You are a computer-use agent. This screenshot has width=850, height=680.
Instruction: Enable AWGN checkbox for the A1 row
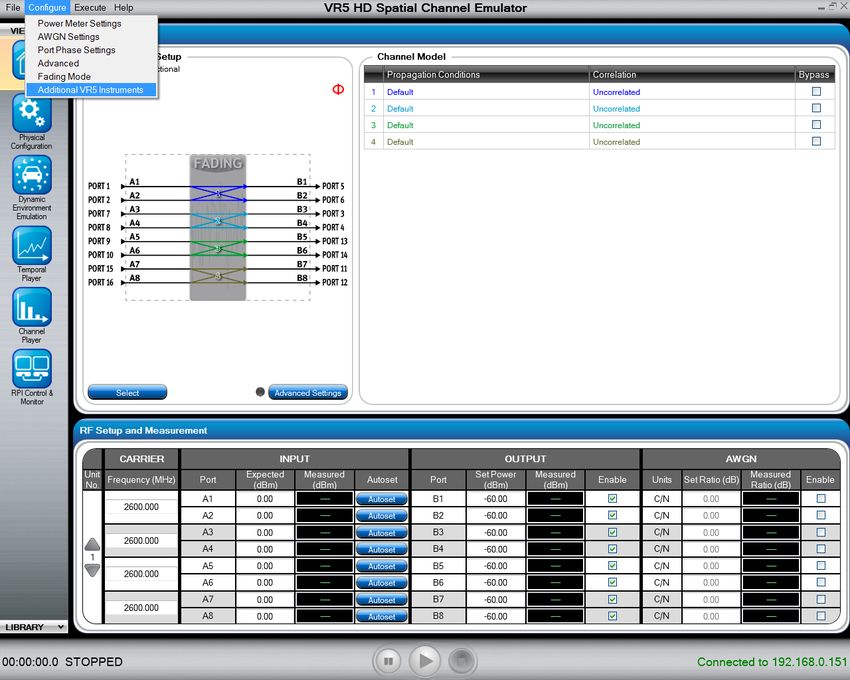(x=821, y=498)
